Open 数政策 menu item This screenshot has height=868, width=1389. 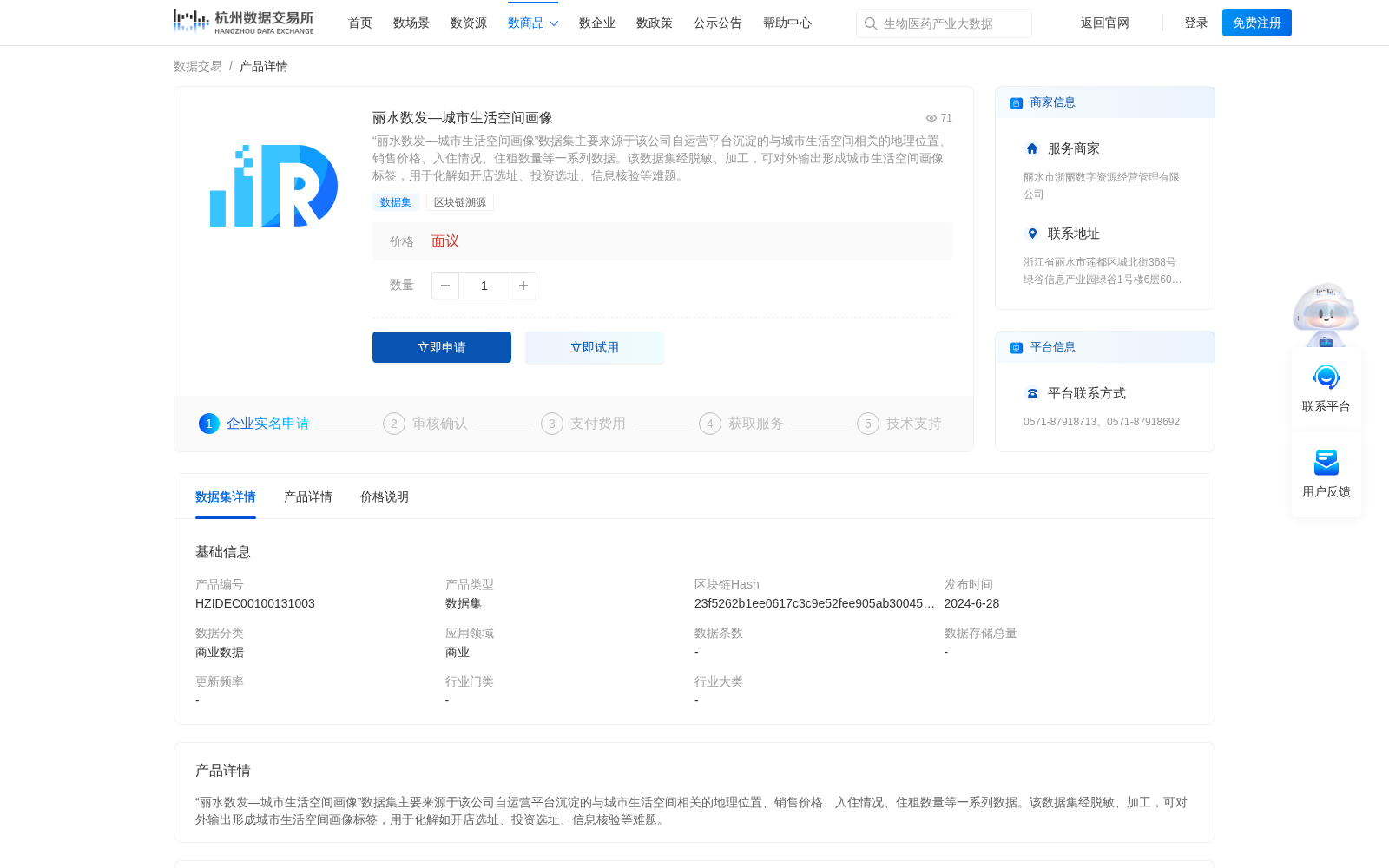[655, 23]
